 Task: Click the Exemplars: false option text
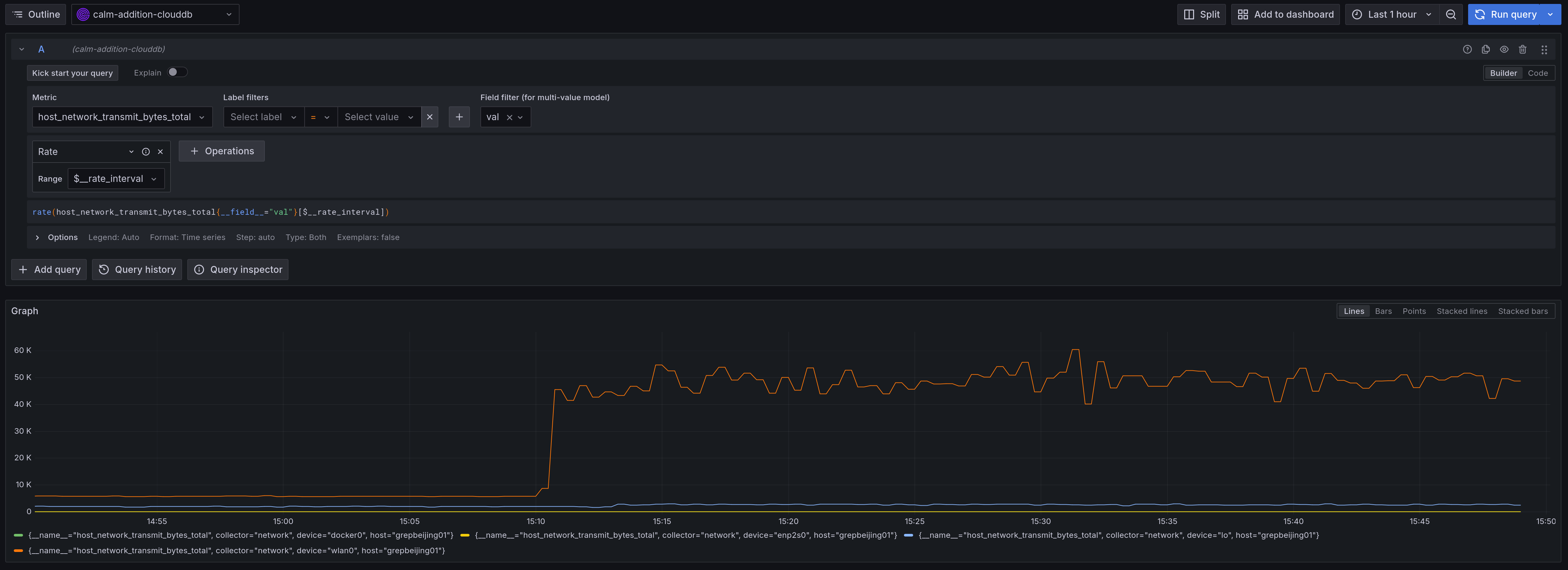(x=368, y=238)
